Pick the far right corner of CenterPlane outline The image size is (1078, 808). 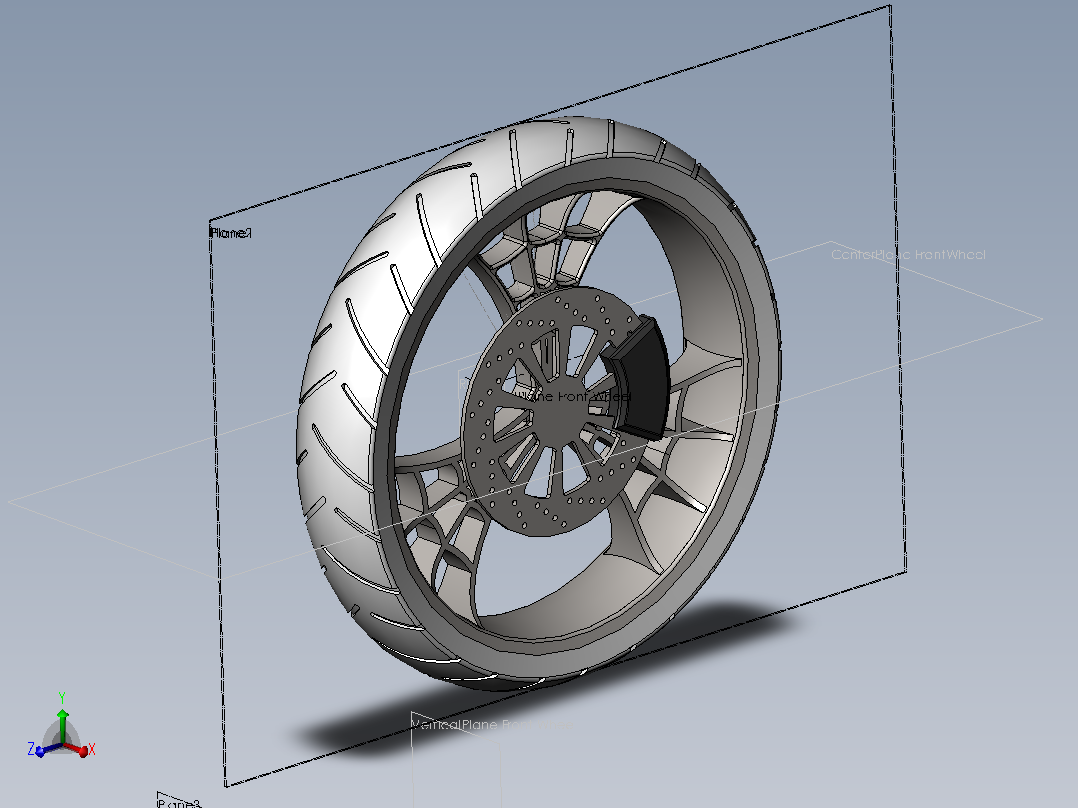tap(1042, 318)
